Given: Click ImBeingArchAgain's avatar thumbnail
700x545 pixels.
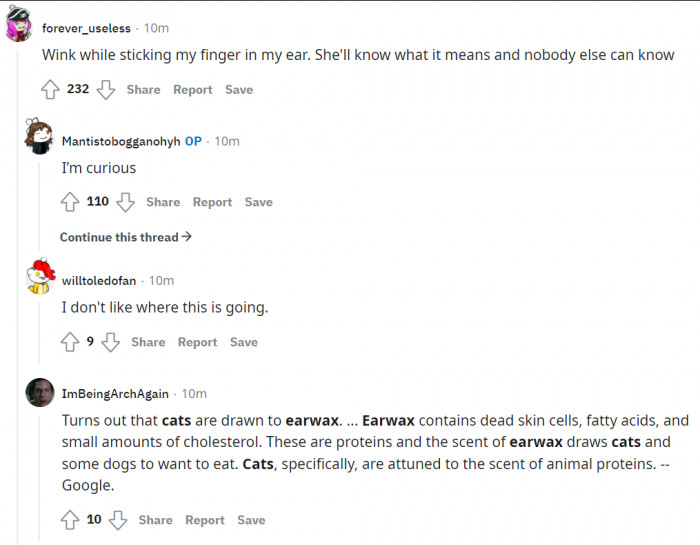Looking at the screenshot, I should 40,393.
